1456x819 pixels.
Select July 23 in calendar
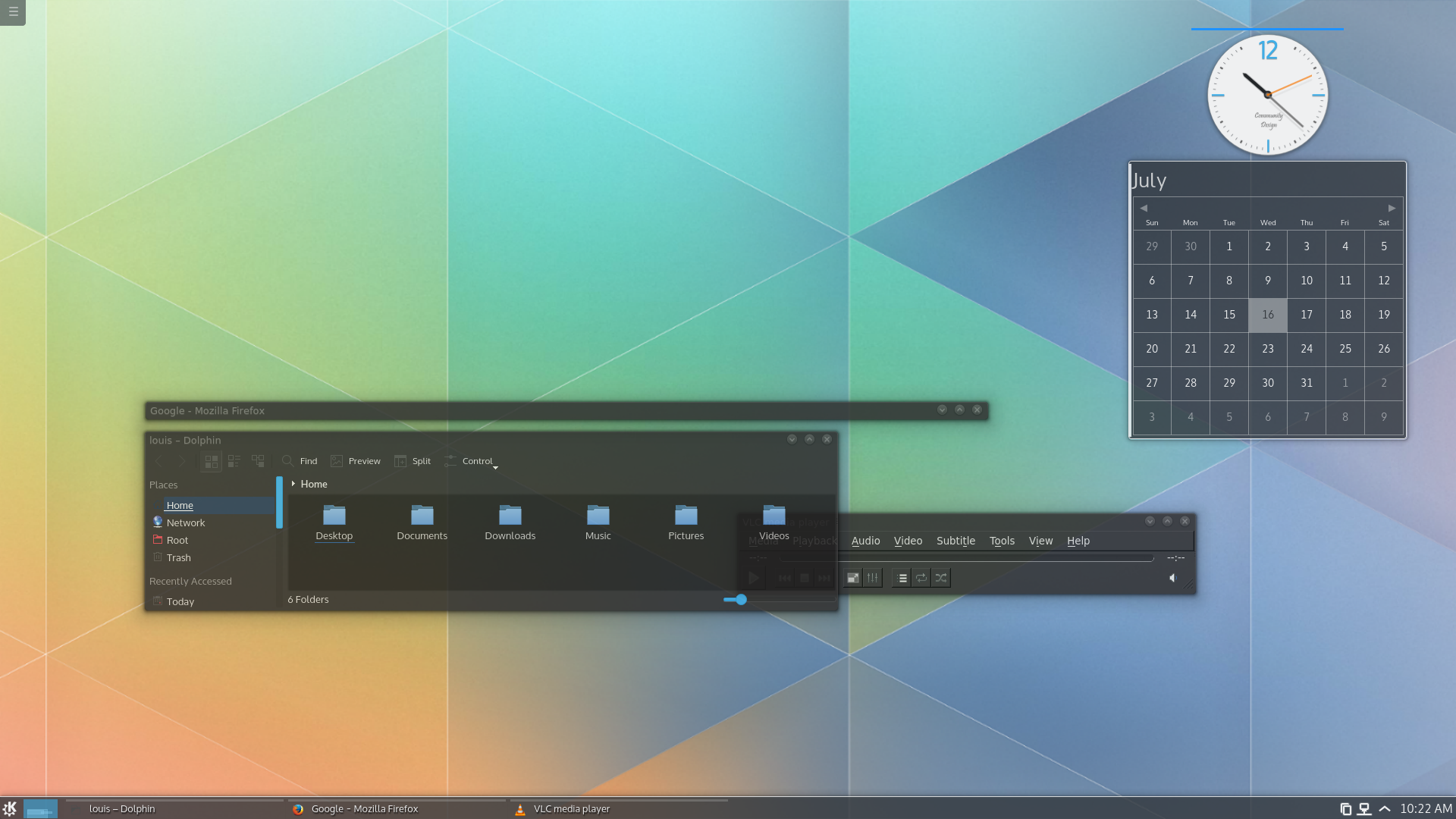(x=1268, y=349)
